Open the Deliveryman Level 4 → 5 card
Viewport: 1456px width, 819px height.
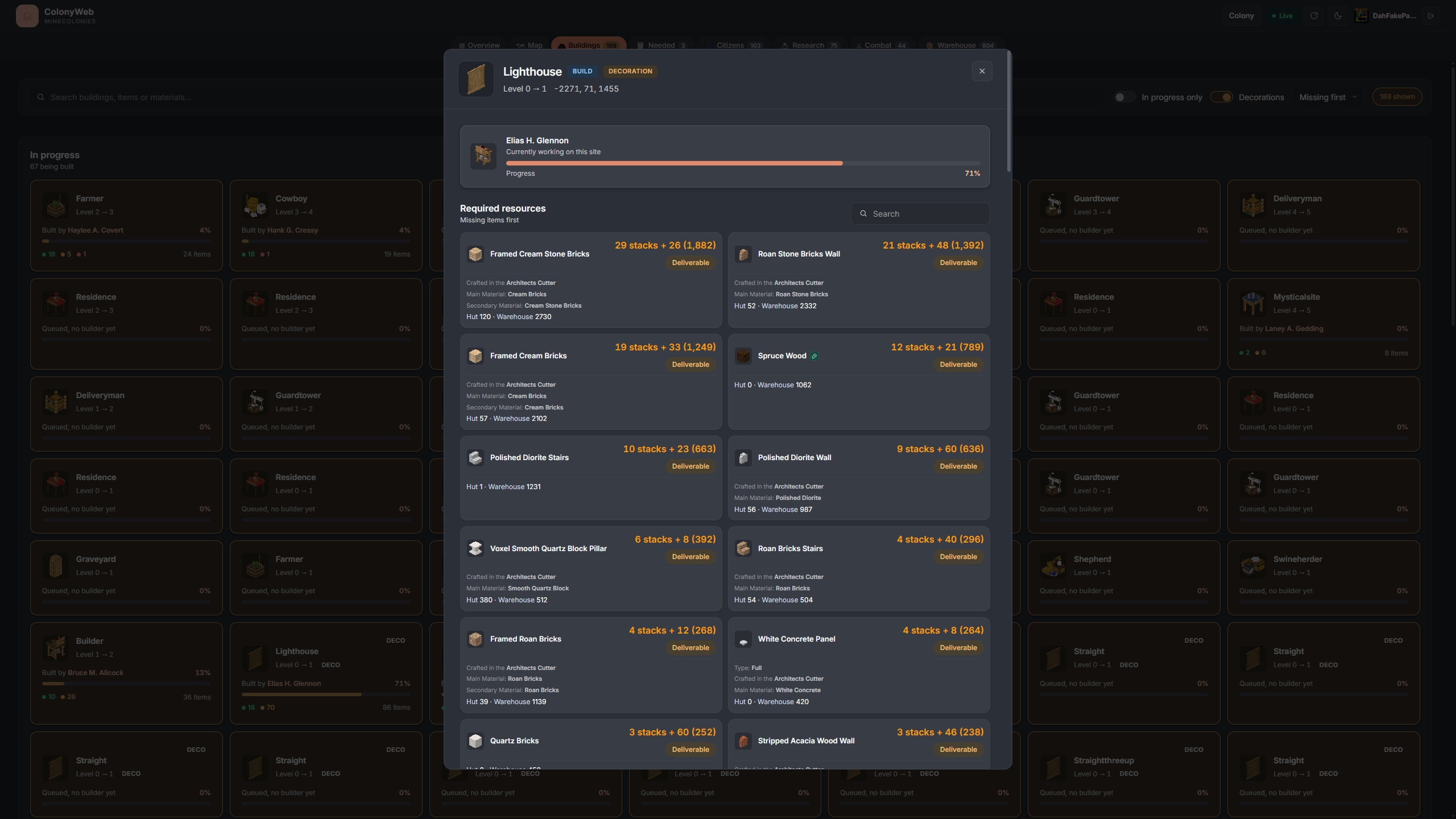click(1323, 225)
